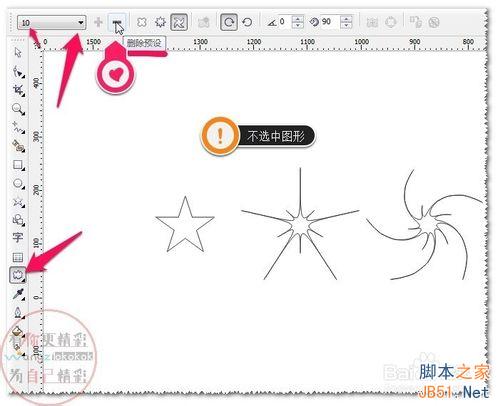Open the preset list dropdown
This screenshot has height=406, width=500.
coord(81,22)
